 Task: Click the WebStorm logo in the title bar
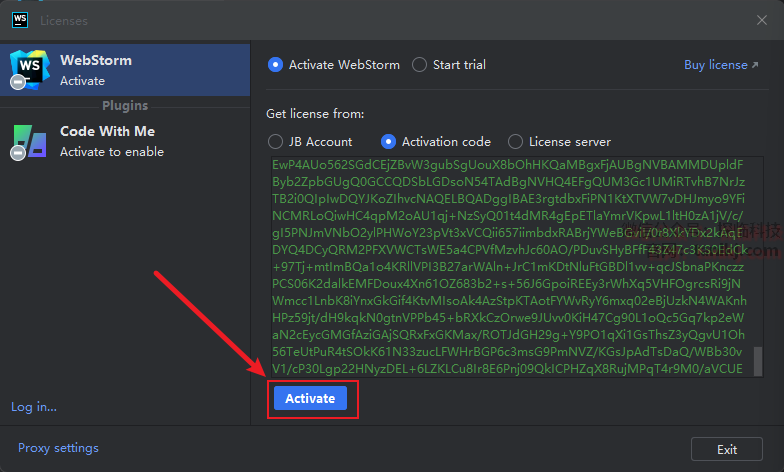pyautogui.click(x=19, y=20)
